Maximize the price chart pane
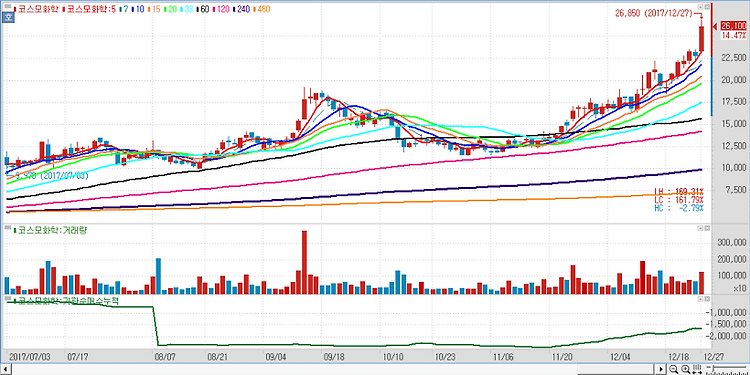Viewport: 750px width, 375px height. 700,7
